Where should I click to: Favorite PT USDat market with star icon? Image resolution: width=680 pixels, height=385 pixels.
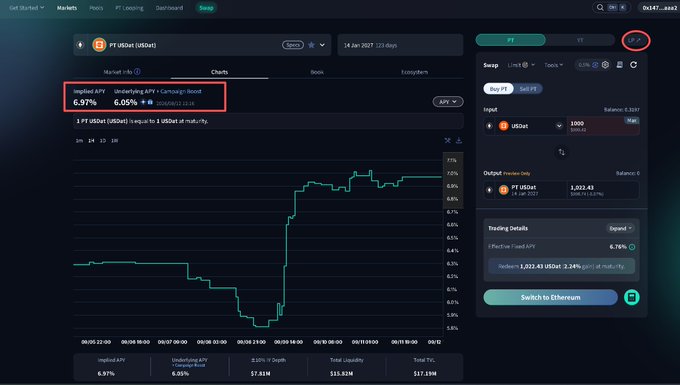(x=311, y=45)
